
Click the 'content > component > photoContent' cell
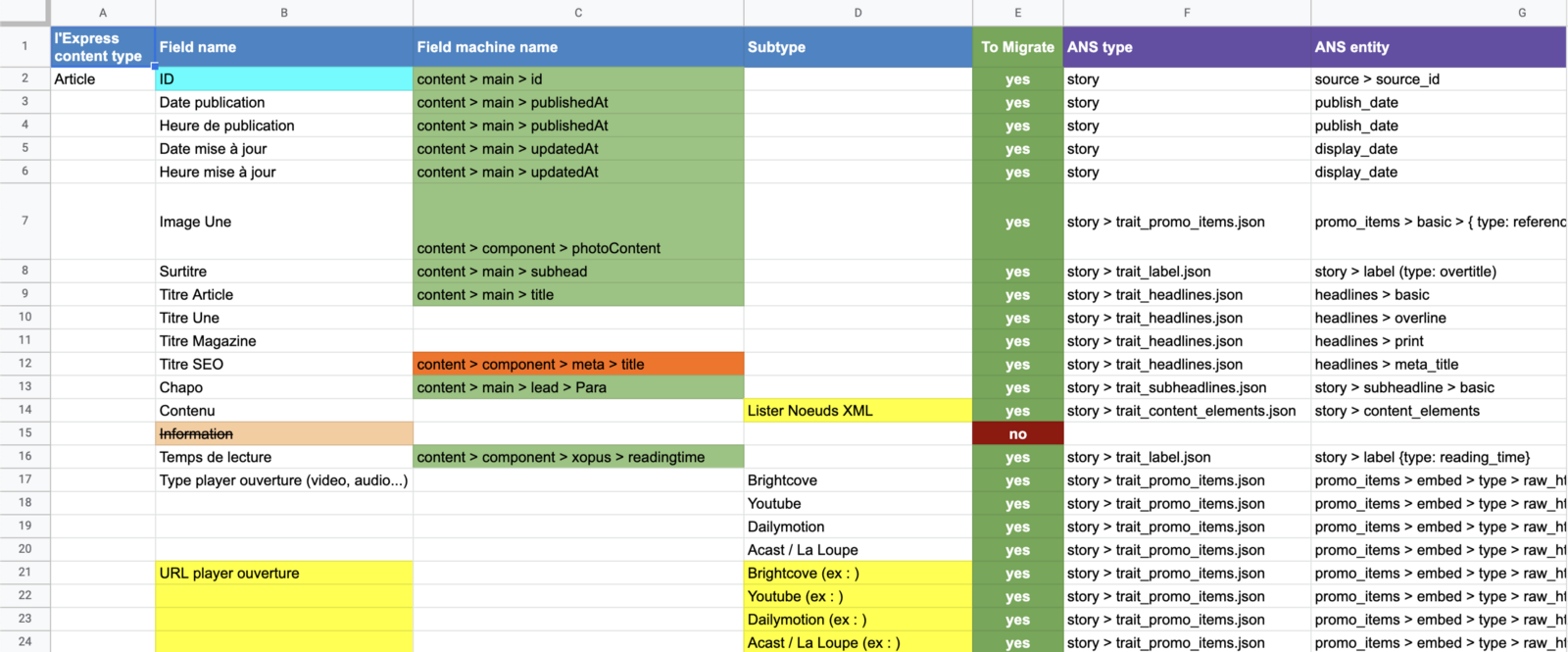(x=578, y=222)
